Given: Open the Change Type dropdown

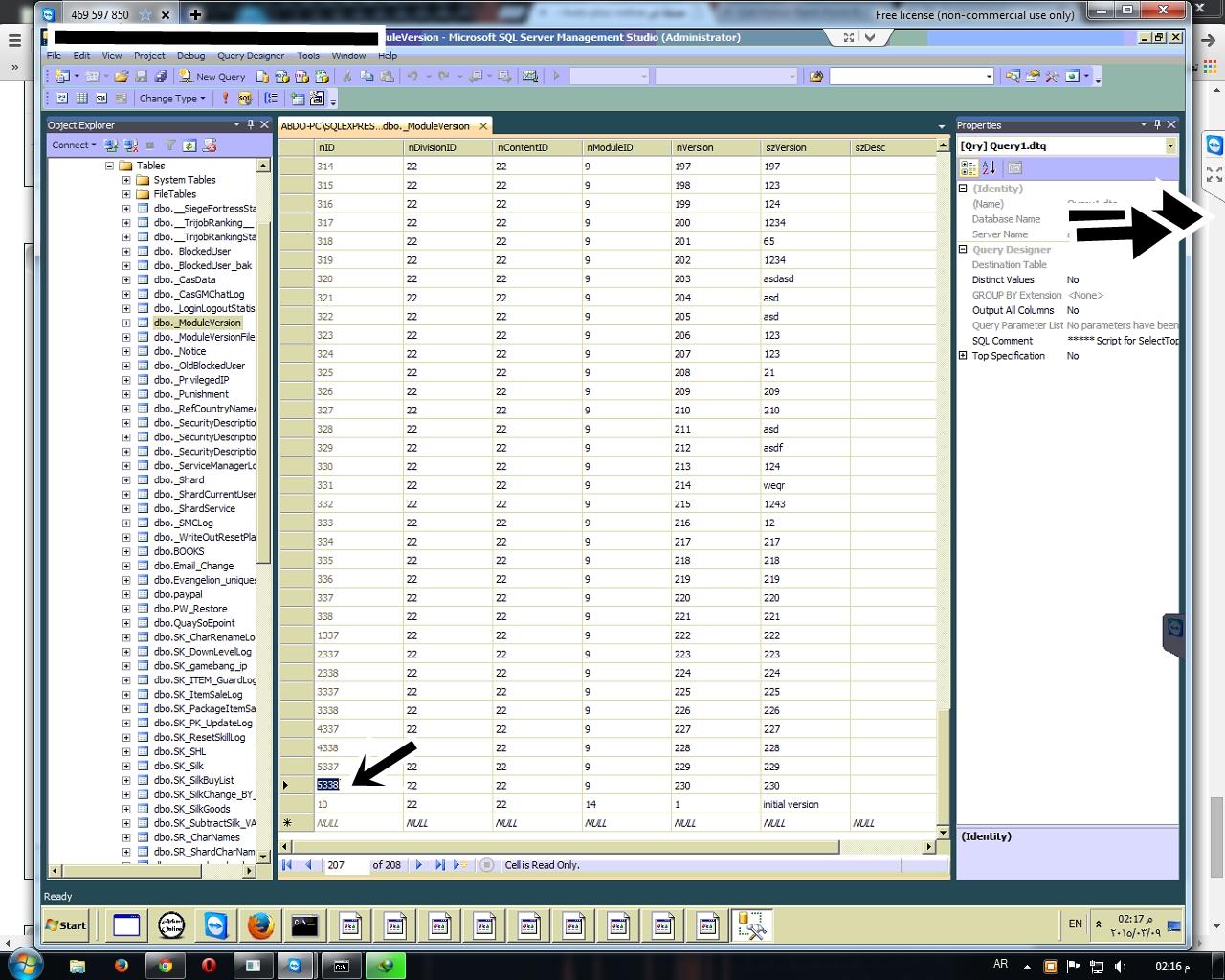Looking at the screenshot, I should pyautogui.click(x=172, y=99).
